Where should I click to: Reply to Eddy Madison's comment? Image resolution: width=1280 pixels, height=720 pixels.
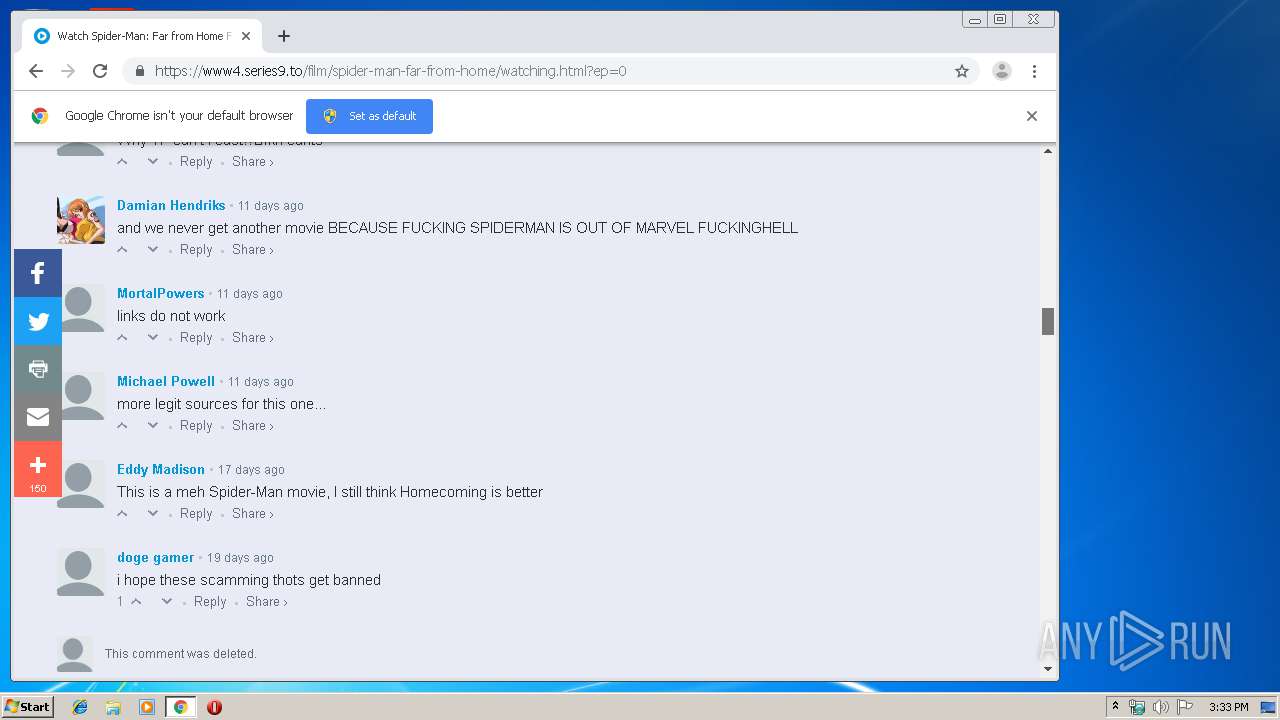point(196,513)
